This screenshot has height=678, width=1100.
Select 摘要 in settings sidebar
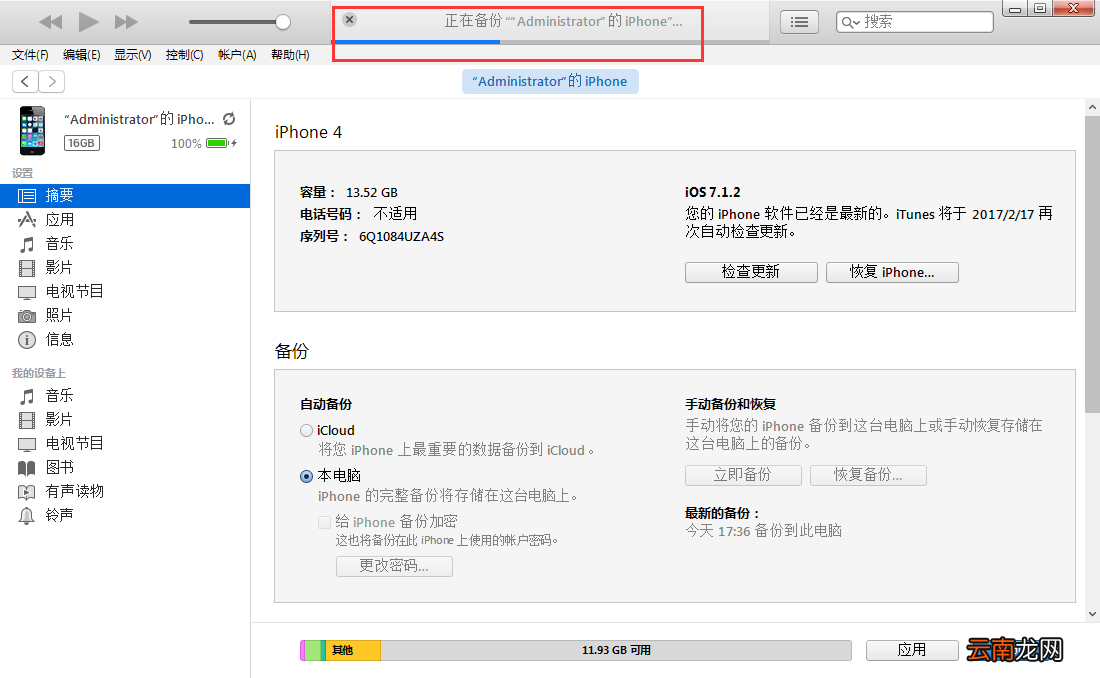pyautogui.click(x=125, y=196)
